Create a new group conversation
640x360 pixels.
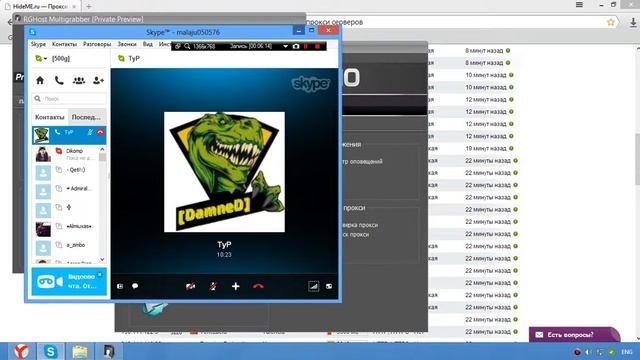[79, 80]
